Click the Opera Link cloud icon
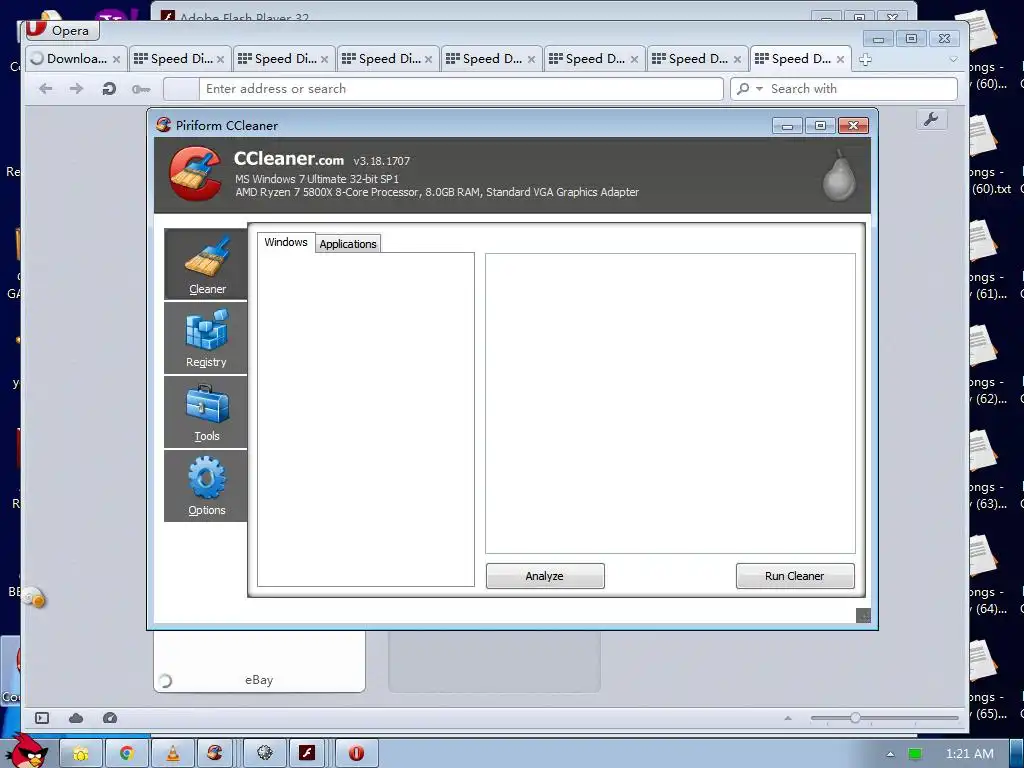The width and height of the screenshot is (1024, 768). 76,718
